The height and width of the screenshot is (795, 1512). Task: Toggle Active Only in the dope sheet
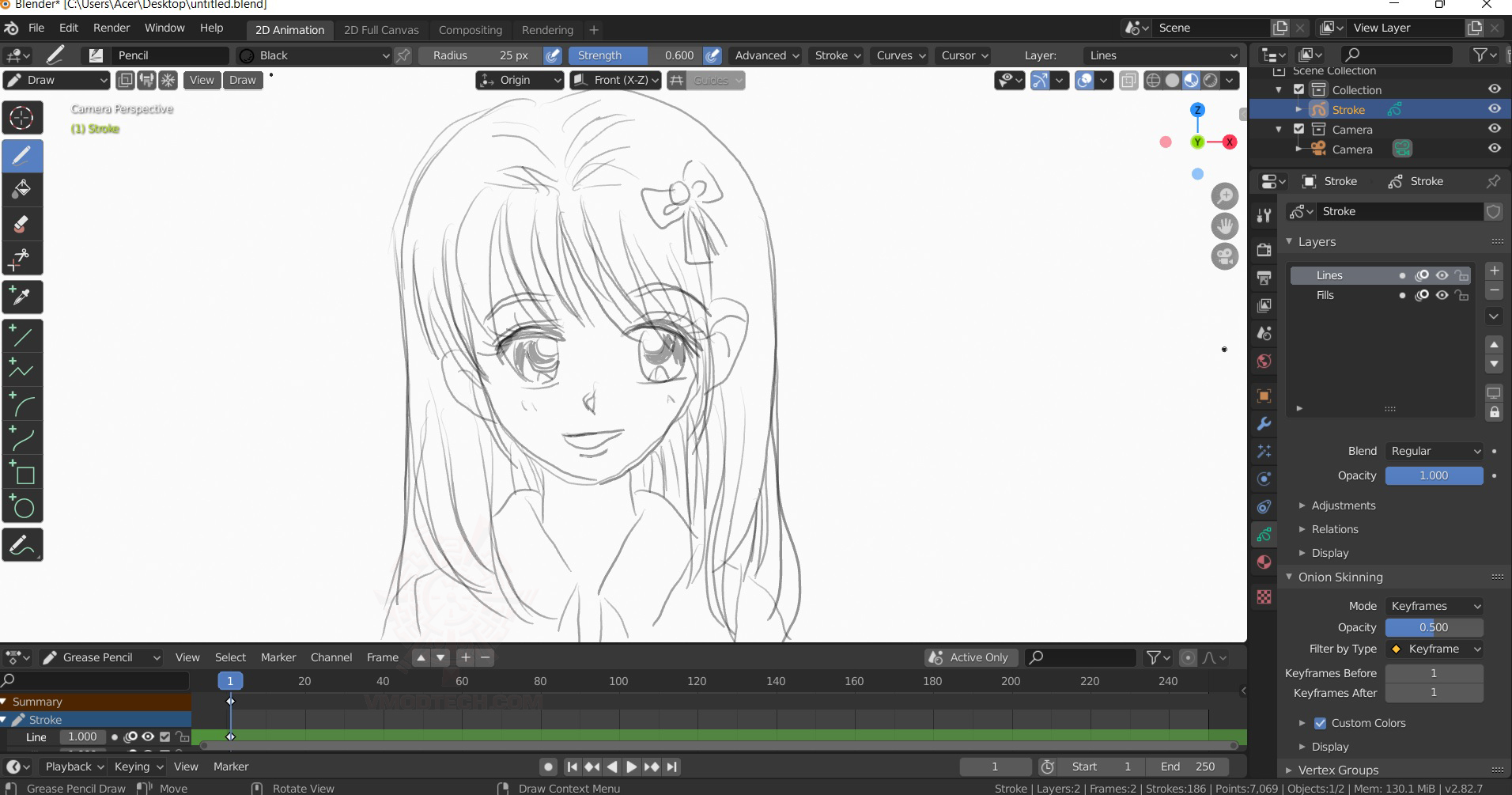click(x=971, y=657)
